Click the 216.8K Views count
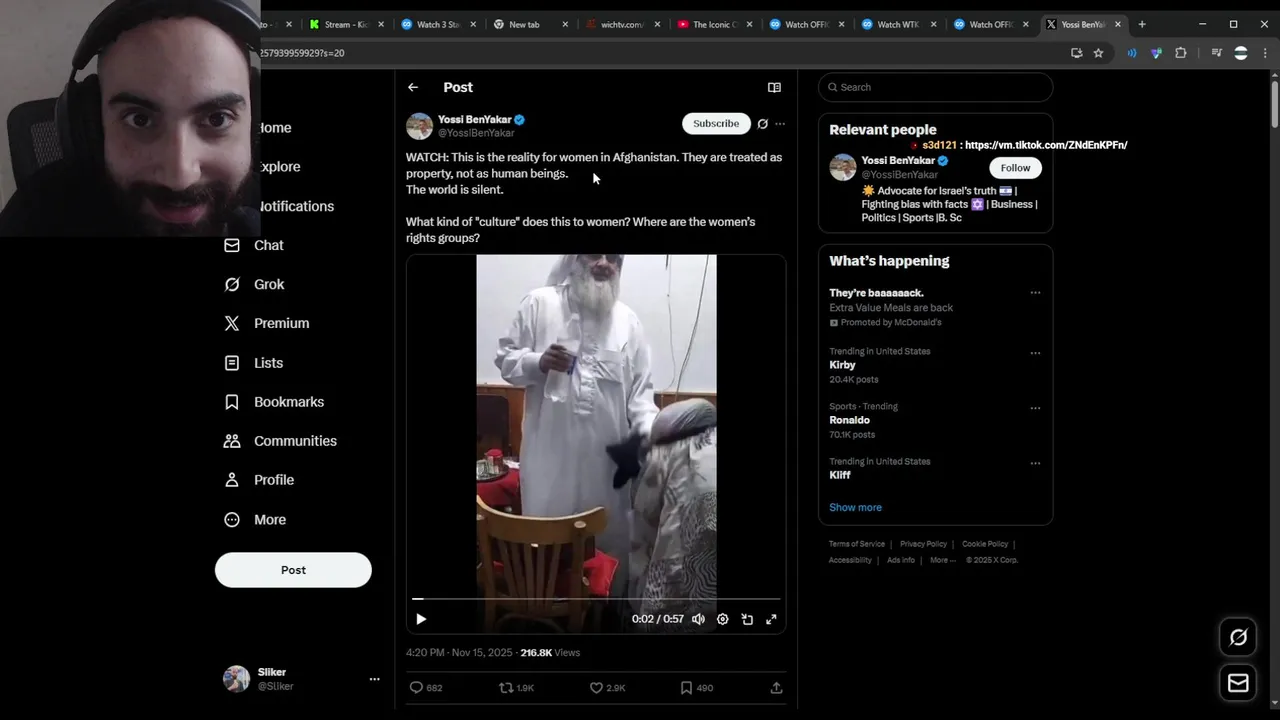1280x720 pixels. (550, 653)
